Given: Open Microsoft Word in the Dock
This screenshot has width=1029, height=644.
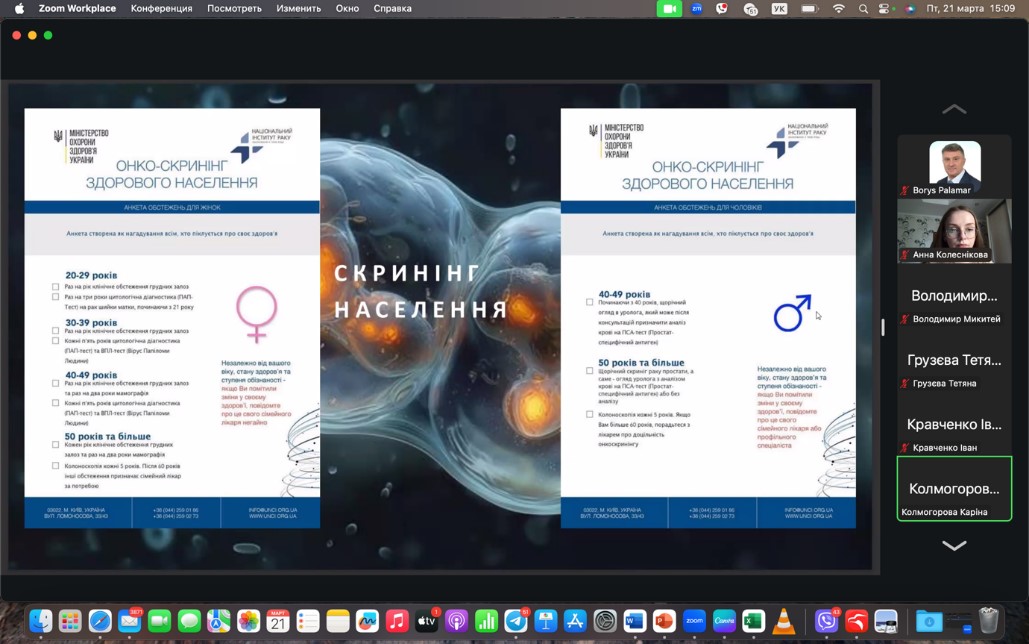Looking at the screenshot, I should (x=635, y=620).
